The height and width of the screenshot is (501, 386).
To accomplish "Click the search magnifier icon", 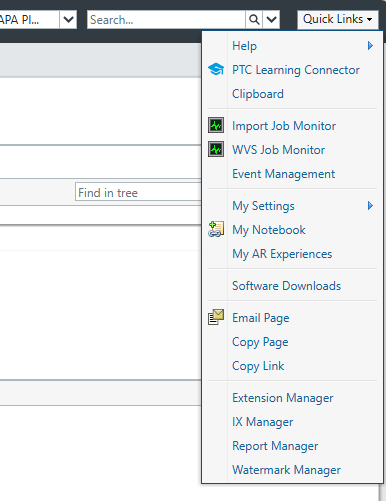I will tap(254, 20).
